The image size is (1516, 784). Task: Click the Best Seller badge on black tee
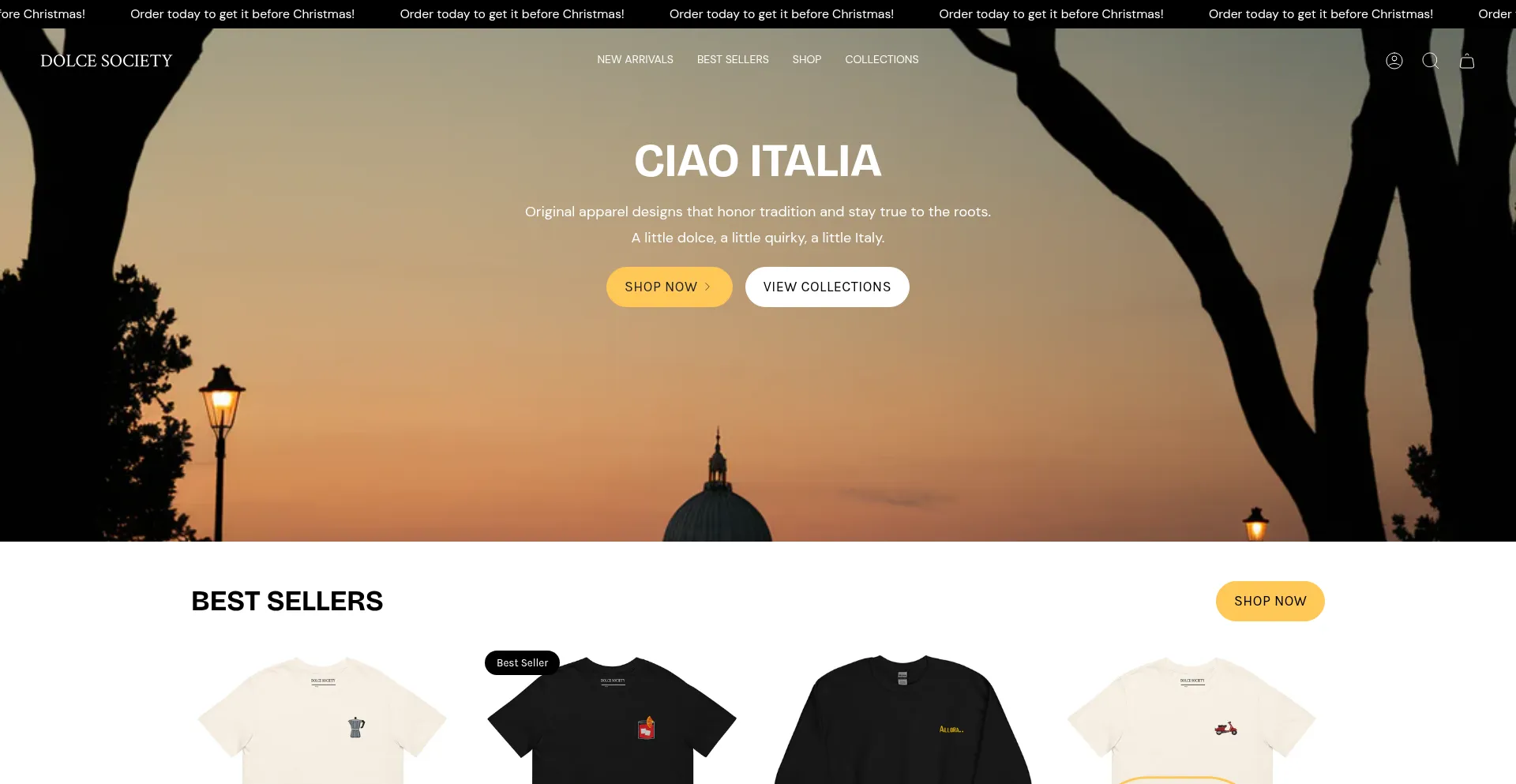[522, 662]
